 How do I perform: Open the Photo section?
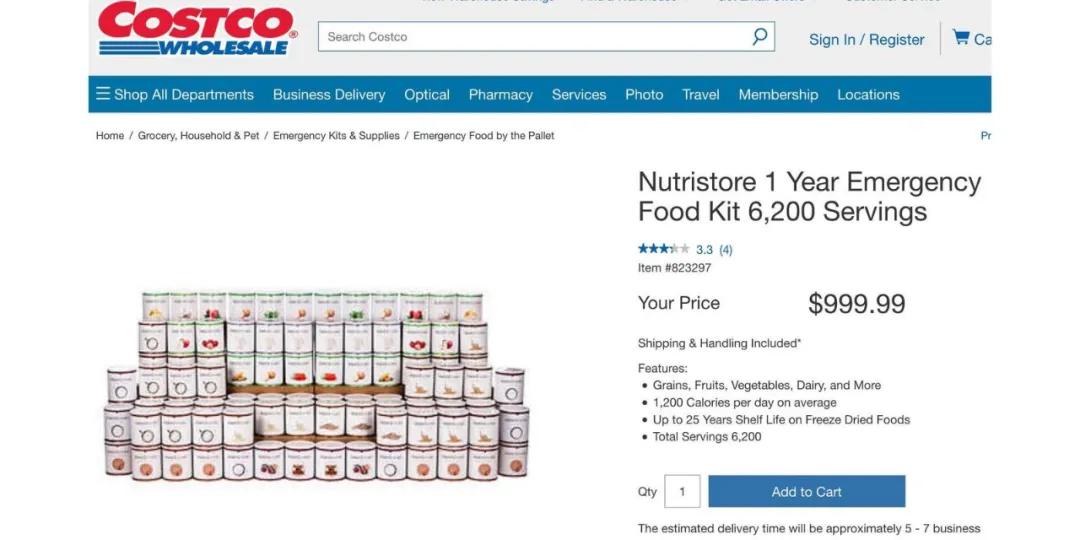(x=644, y=94)
